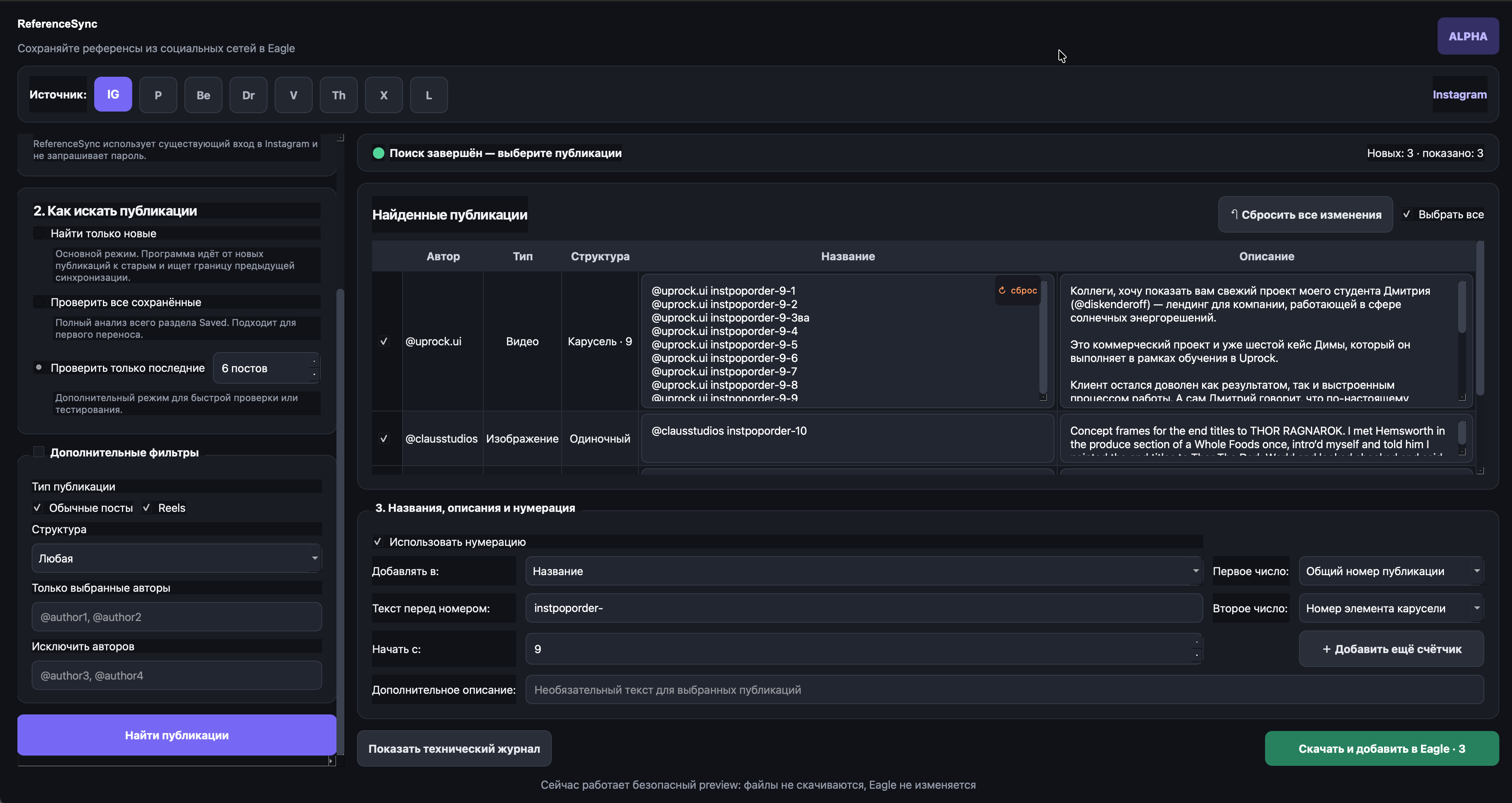Click the 'Карусель · 9' structure cell
The width and height of the screenshot is (1512, 803).
click(600, 341)
